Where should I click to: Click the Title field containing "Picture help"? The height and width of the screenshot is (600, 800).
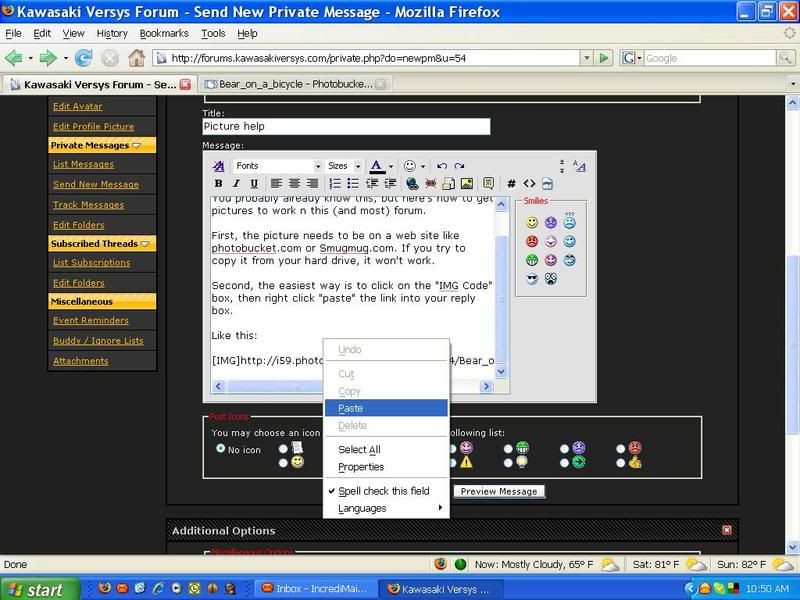coord(346,127)
